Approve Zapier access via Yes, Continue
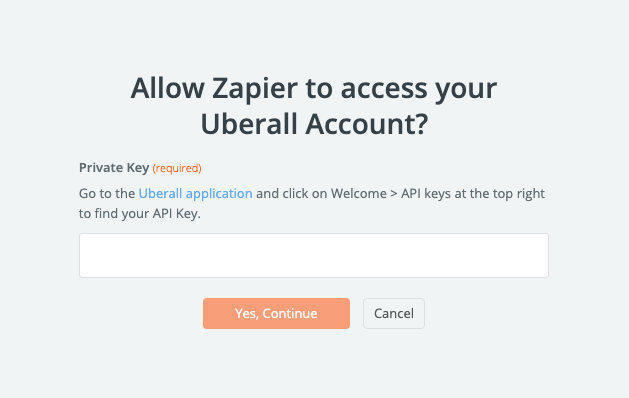 [276, 313]
